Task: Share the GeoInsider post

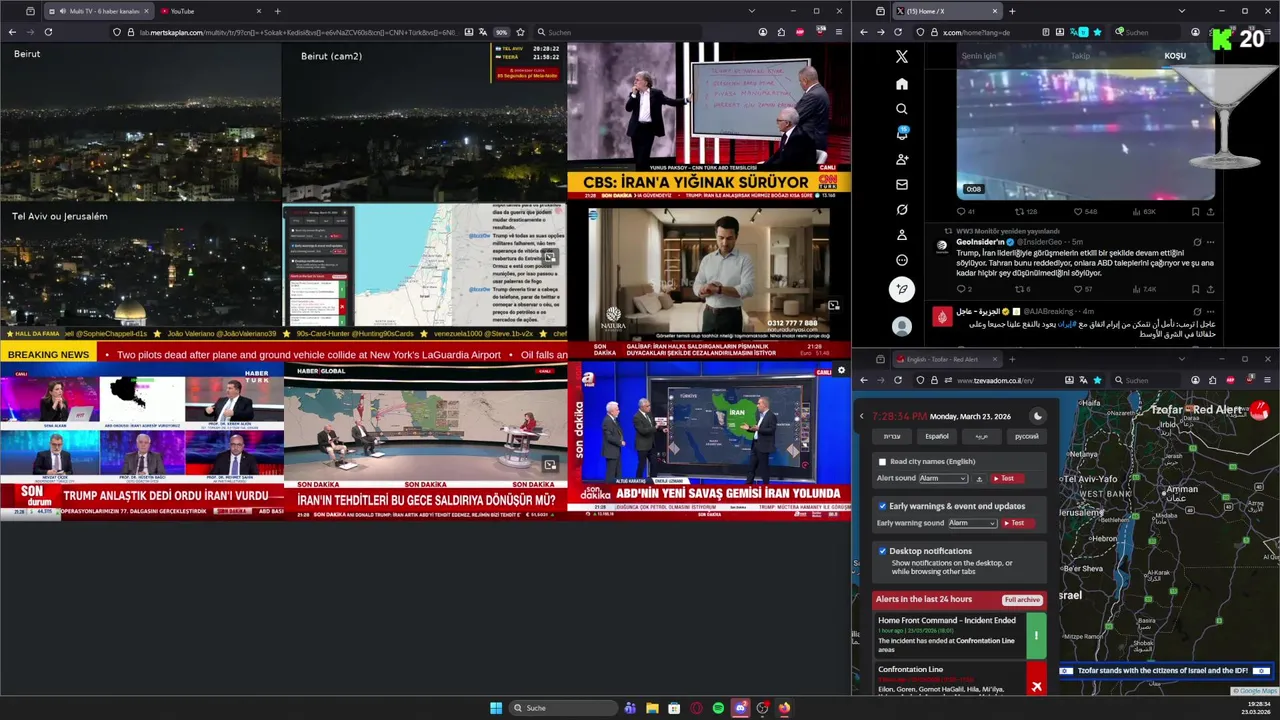Action: tap(1210, 289)
